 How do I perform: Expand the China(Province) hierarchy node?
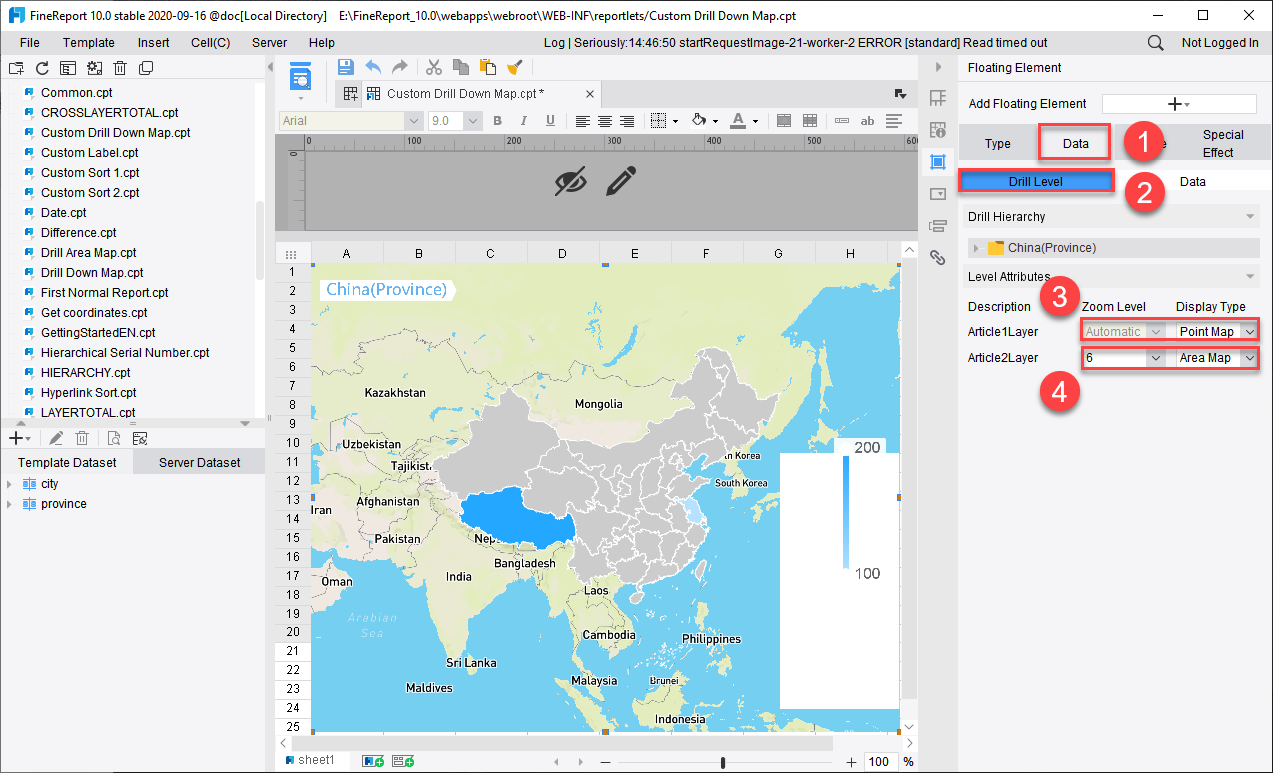pyautogui.click(x=976, y=248)
